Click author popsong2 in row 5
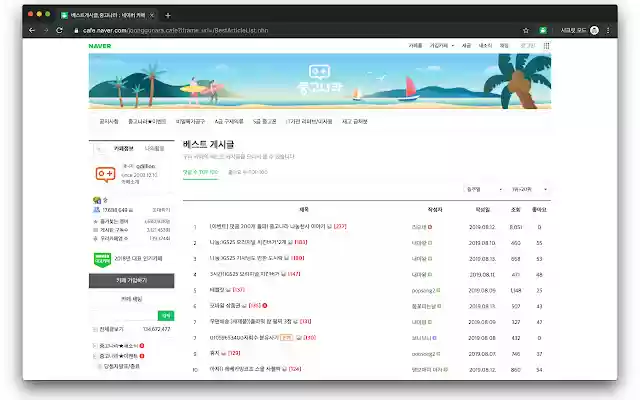The height and width of the screenshot is (400, 640). [423, 291]
